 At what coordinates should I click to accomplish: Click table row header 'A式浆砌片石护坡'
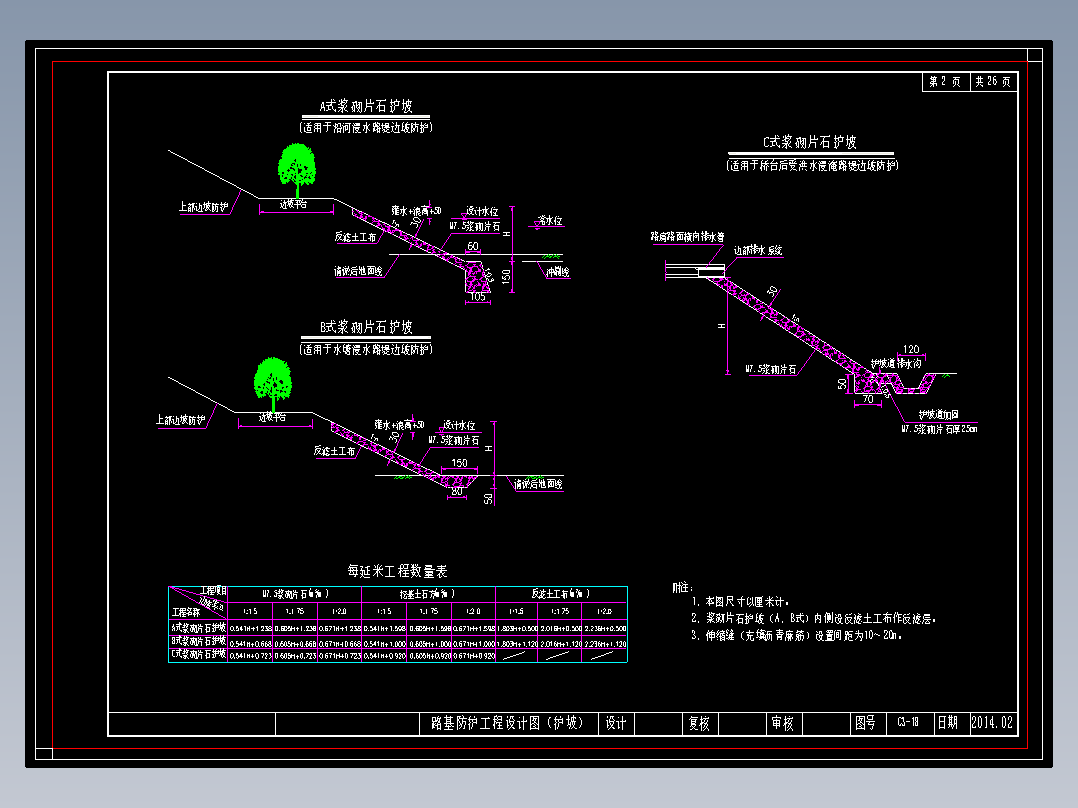(x=199, y=628)
